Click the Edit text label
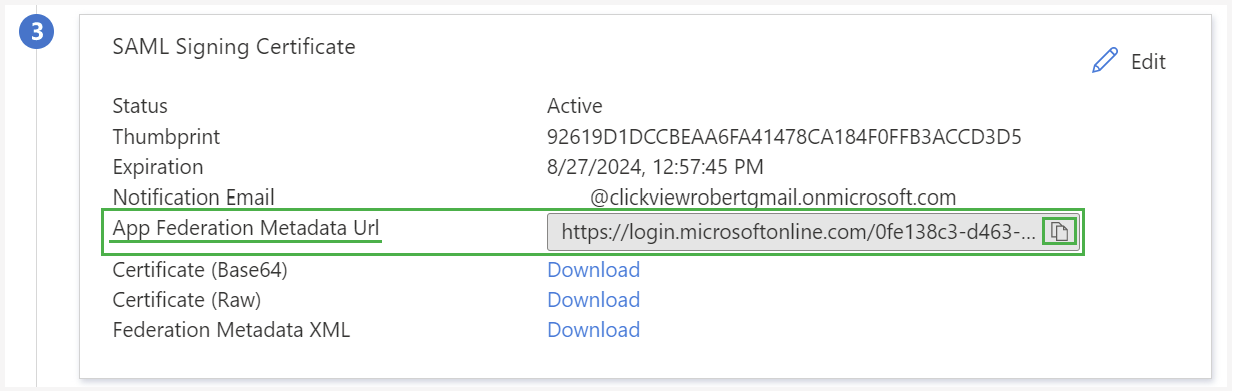This screenshot has width=1241, height=392. [1148, 62]
